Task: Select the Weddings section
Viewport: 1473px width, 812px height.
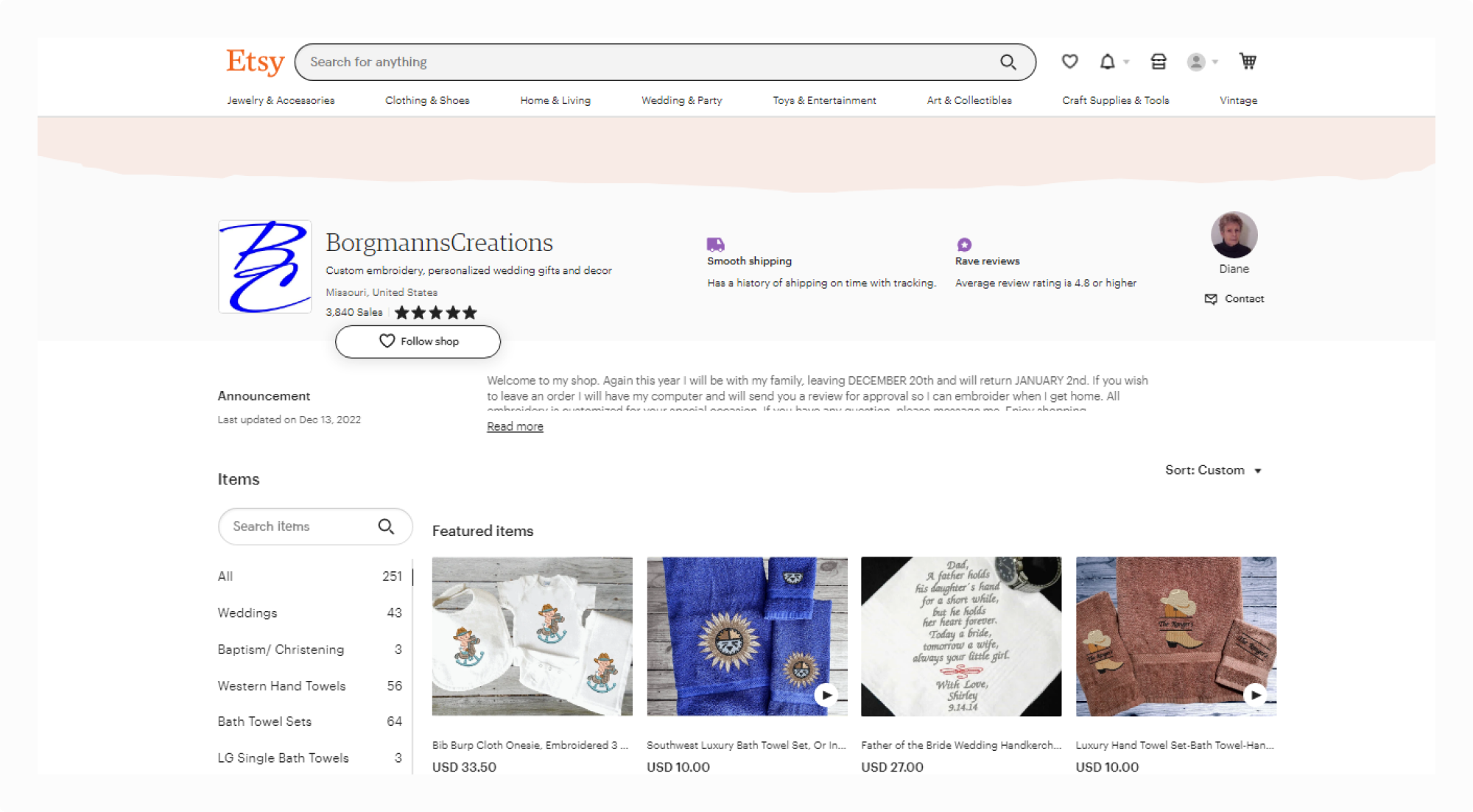Action: point(310,612)
